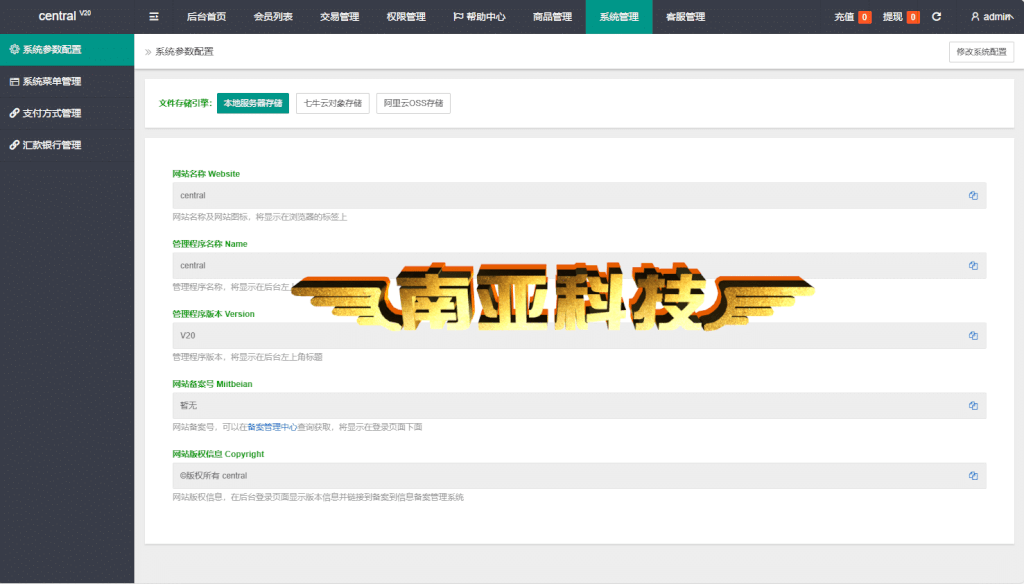1024x584 pixels.
Task: Switch to the 交易管理 menu
Action: (x=340, y=16)
